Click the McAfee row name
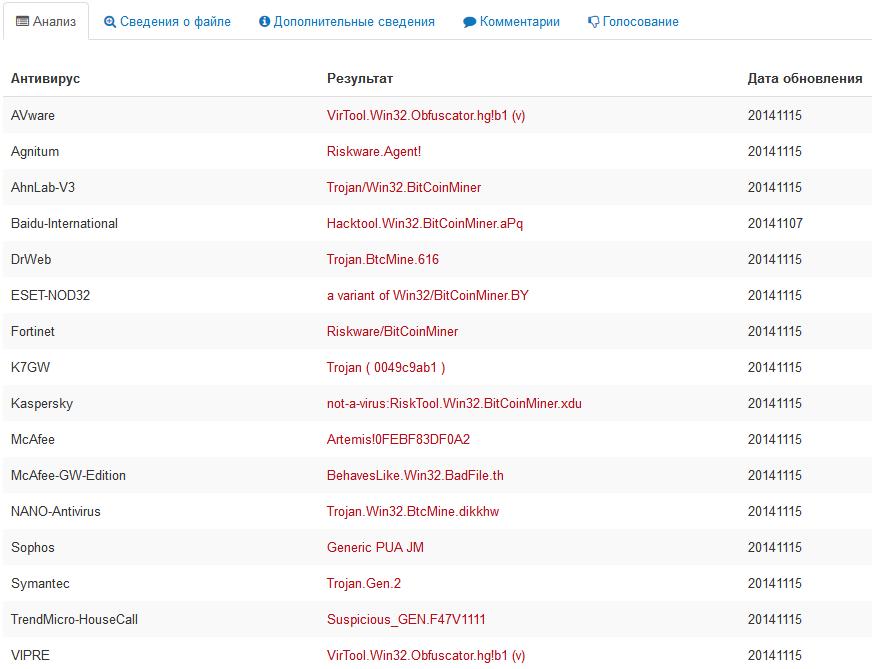Viewport: 872px width, 669px height. pyautogui.click(x=33, y=439)
